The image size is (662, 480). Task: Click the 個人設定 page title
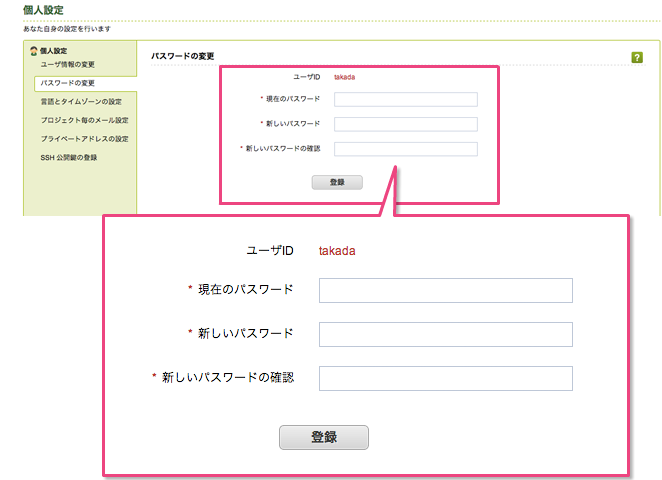[x=43, y=10]
